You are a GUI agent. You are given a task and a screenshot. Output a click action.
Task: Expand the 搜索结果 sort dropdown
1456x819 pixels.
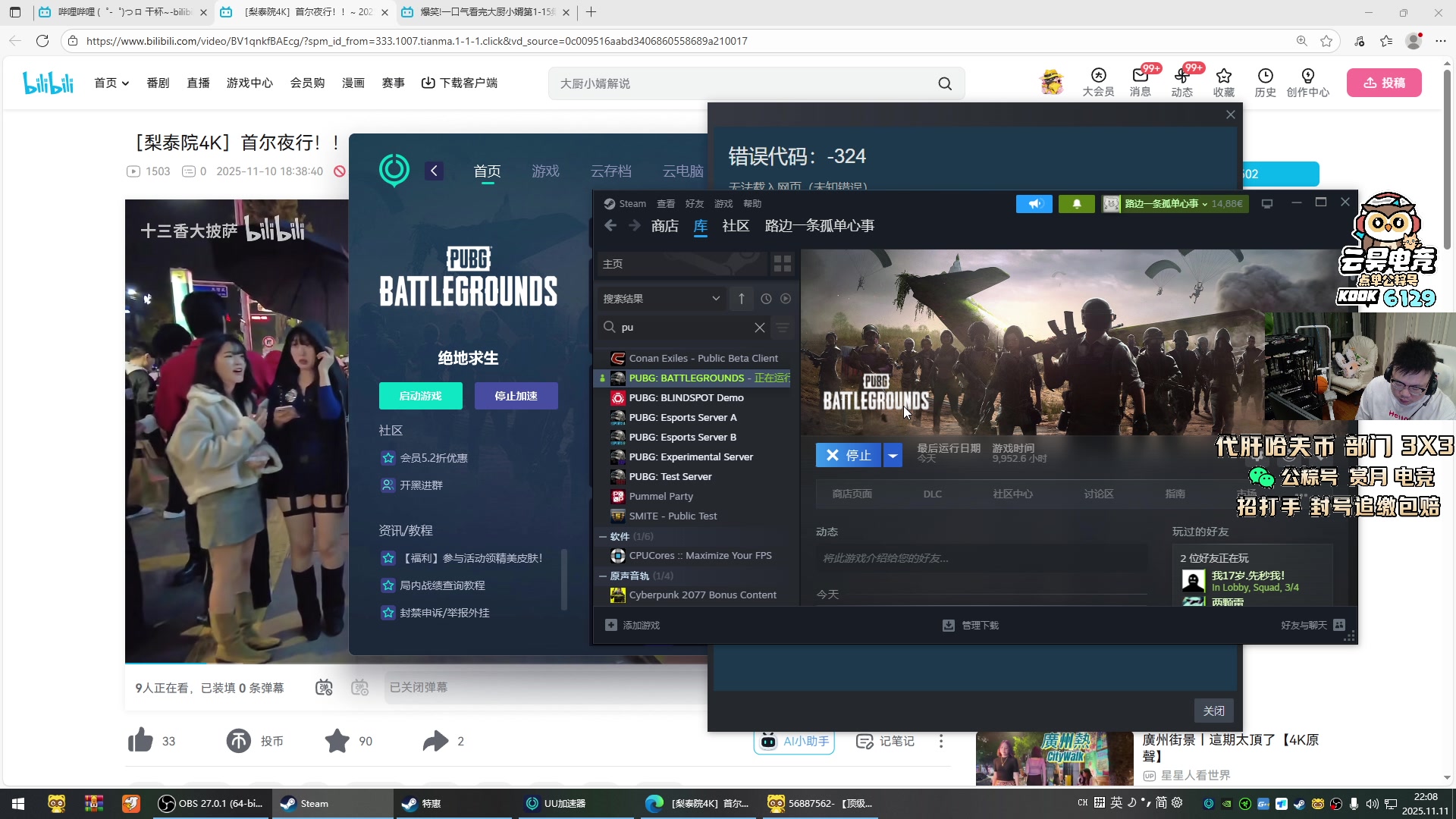tap(715, 299)
